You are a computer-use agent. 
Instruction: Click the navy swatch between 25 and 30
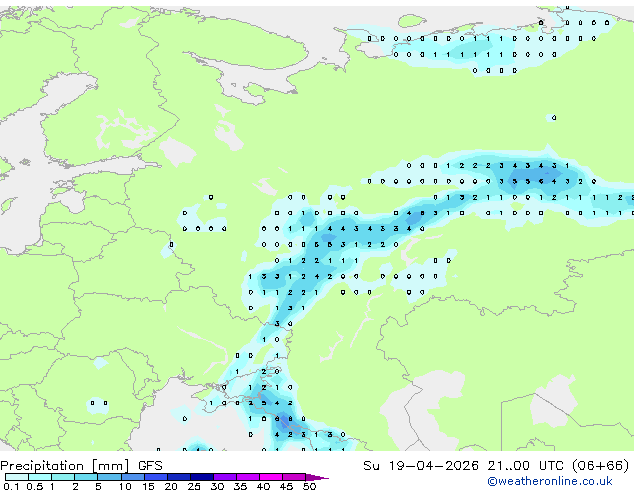202,477
